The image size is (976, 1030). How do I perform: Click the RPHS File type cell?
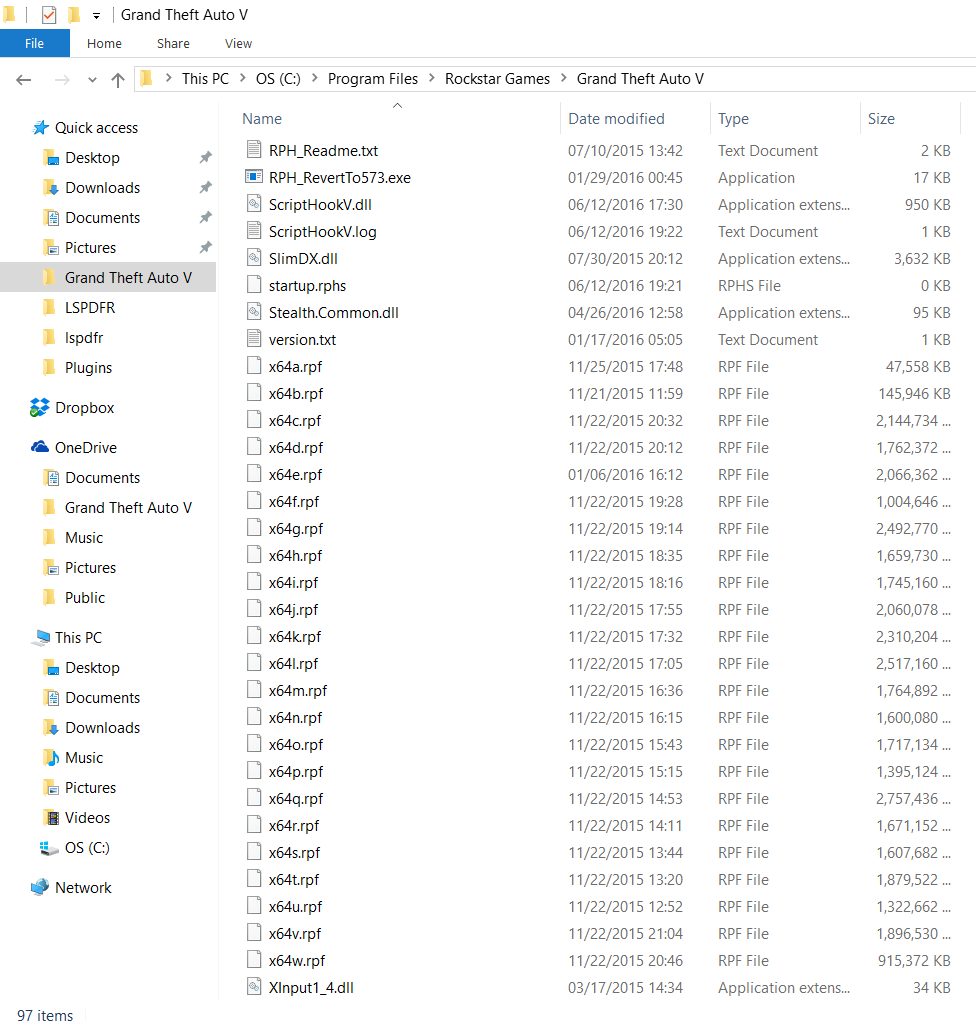(749, 286)
